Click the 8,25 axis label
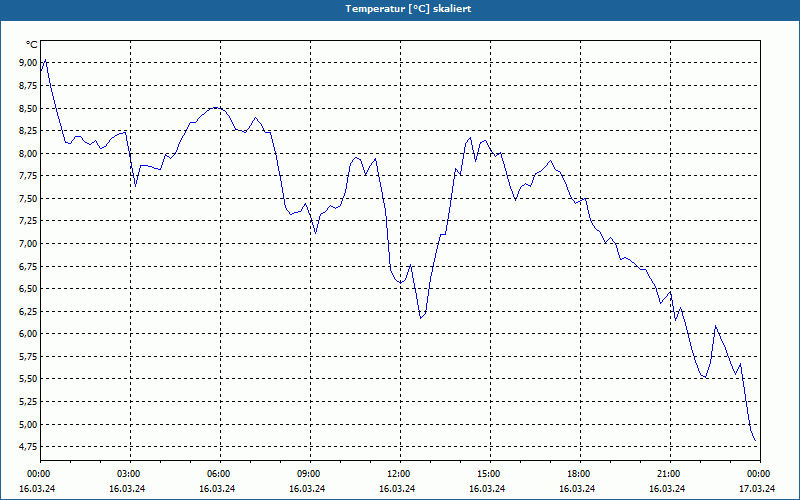The width and height of the screenshot is (800, 500). tap(28, 131)
